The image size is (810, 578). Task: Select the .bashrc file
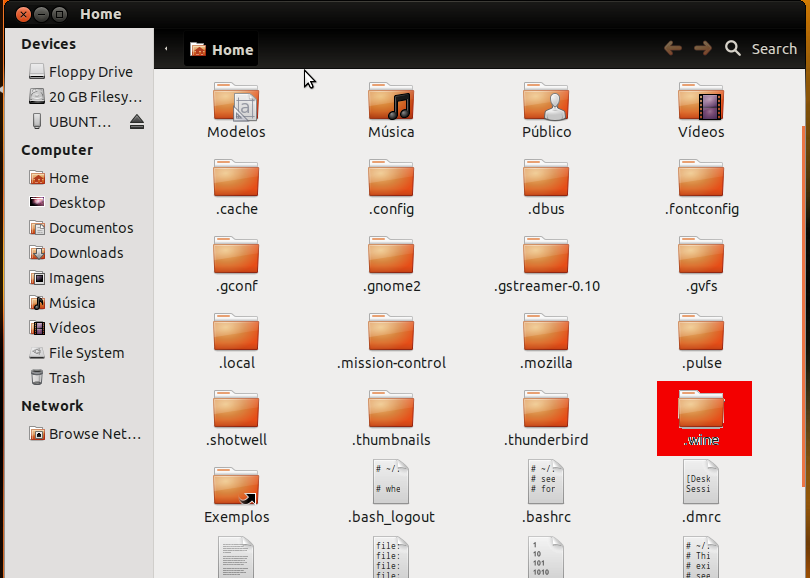(546, 492)
